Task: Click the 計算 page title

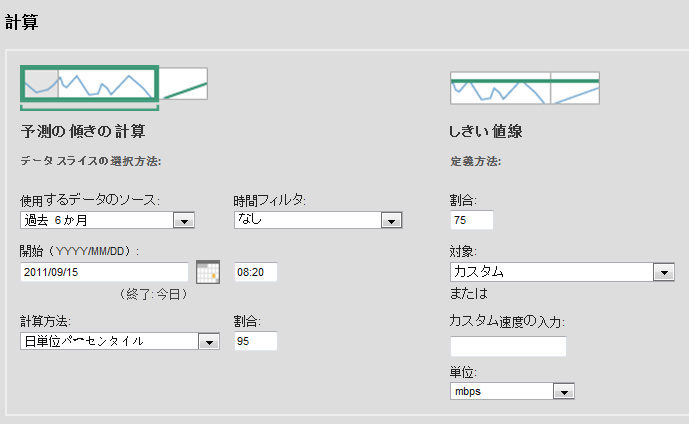Action: coord(22,21)
